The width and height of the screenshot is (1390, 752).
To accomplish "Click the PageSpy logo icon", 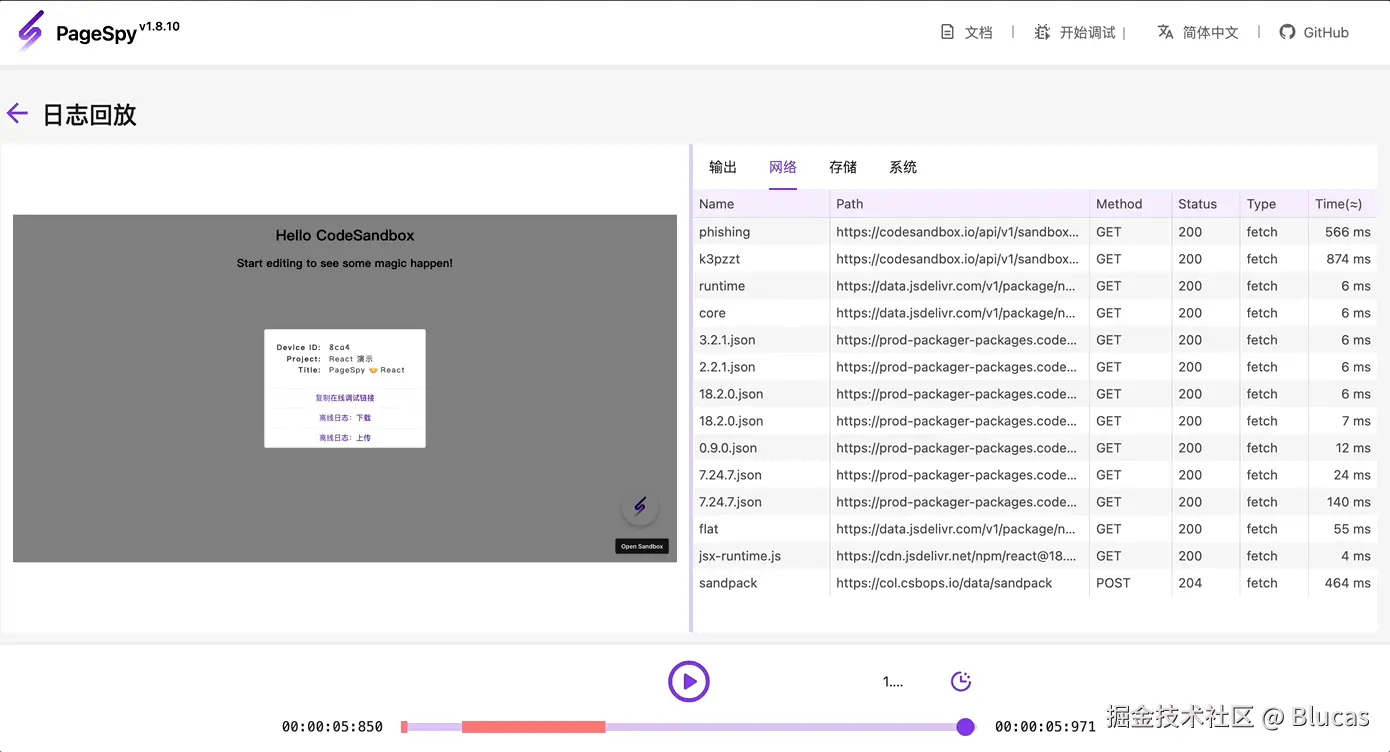I will point(31,31).
